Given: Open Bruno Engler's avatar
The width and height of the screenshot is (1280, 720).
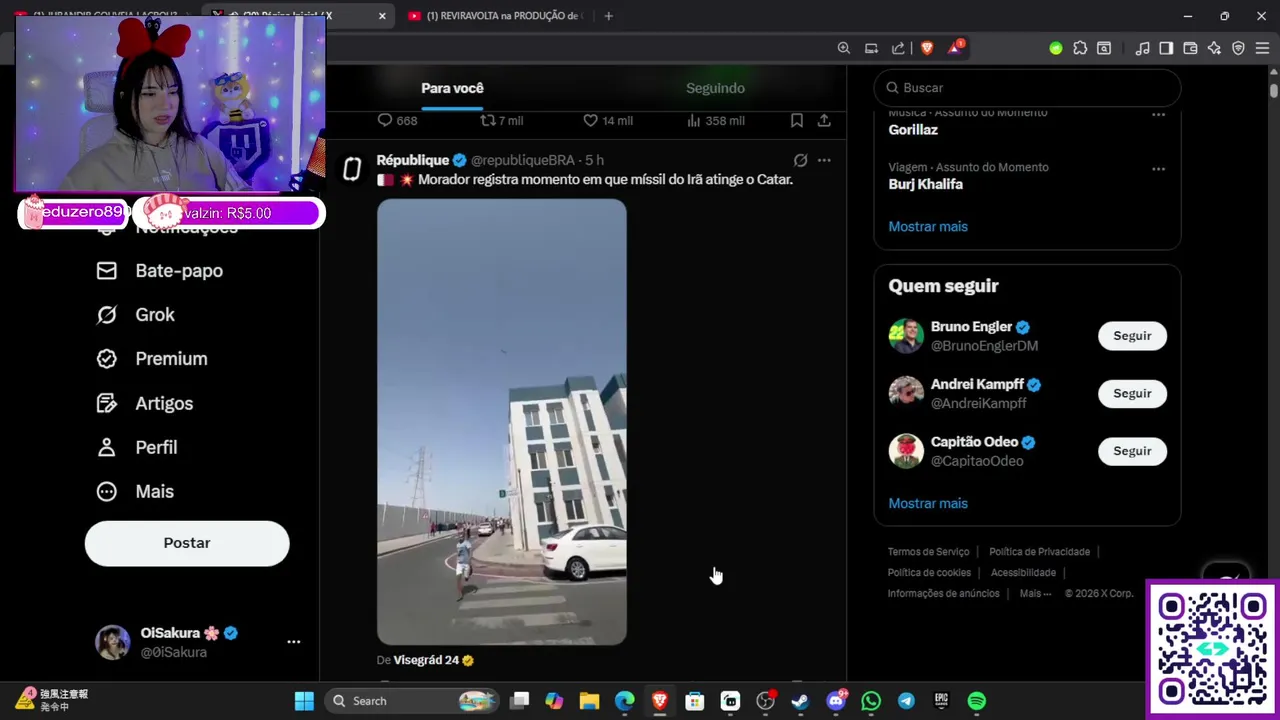Looking at the screenshot, I should (x=906, y=336).
